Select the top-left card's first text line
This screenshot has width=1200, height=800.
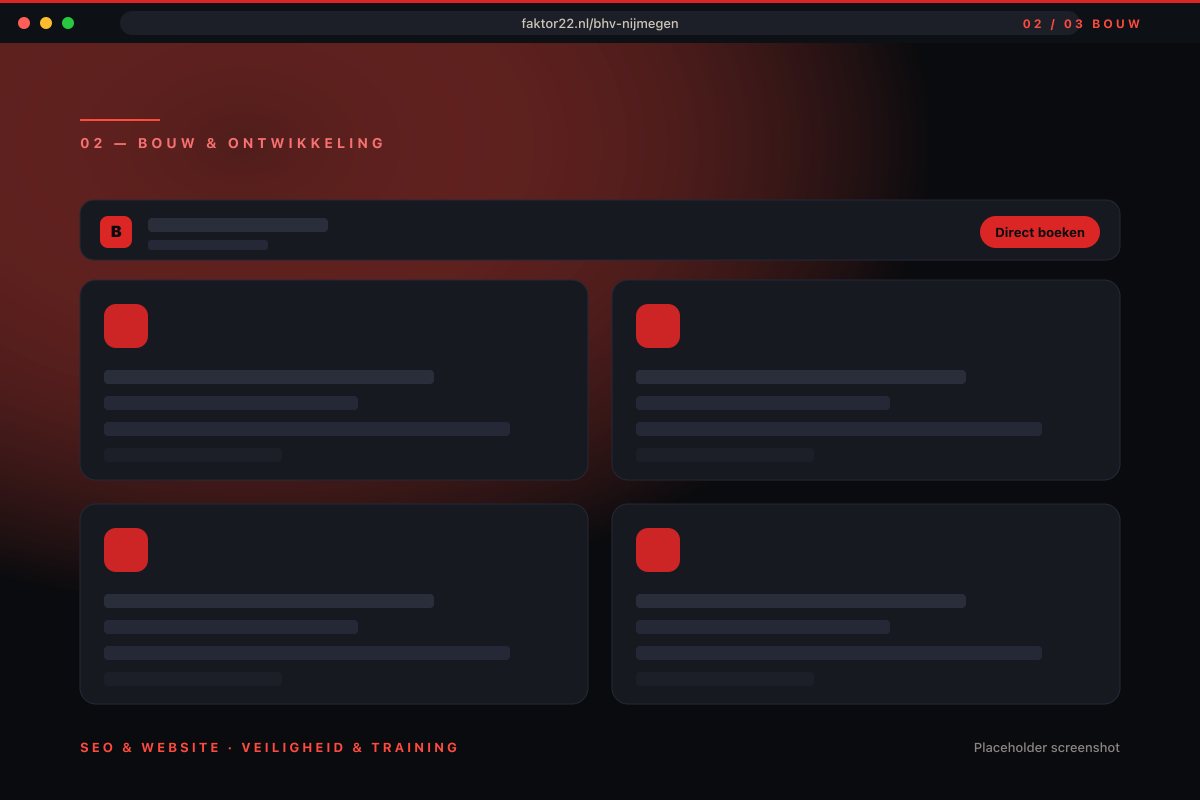269,377
